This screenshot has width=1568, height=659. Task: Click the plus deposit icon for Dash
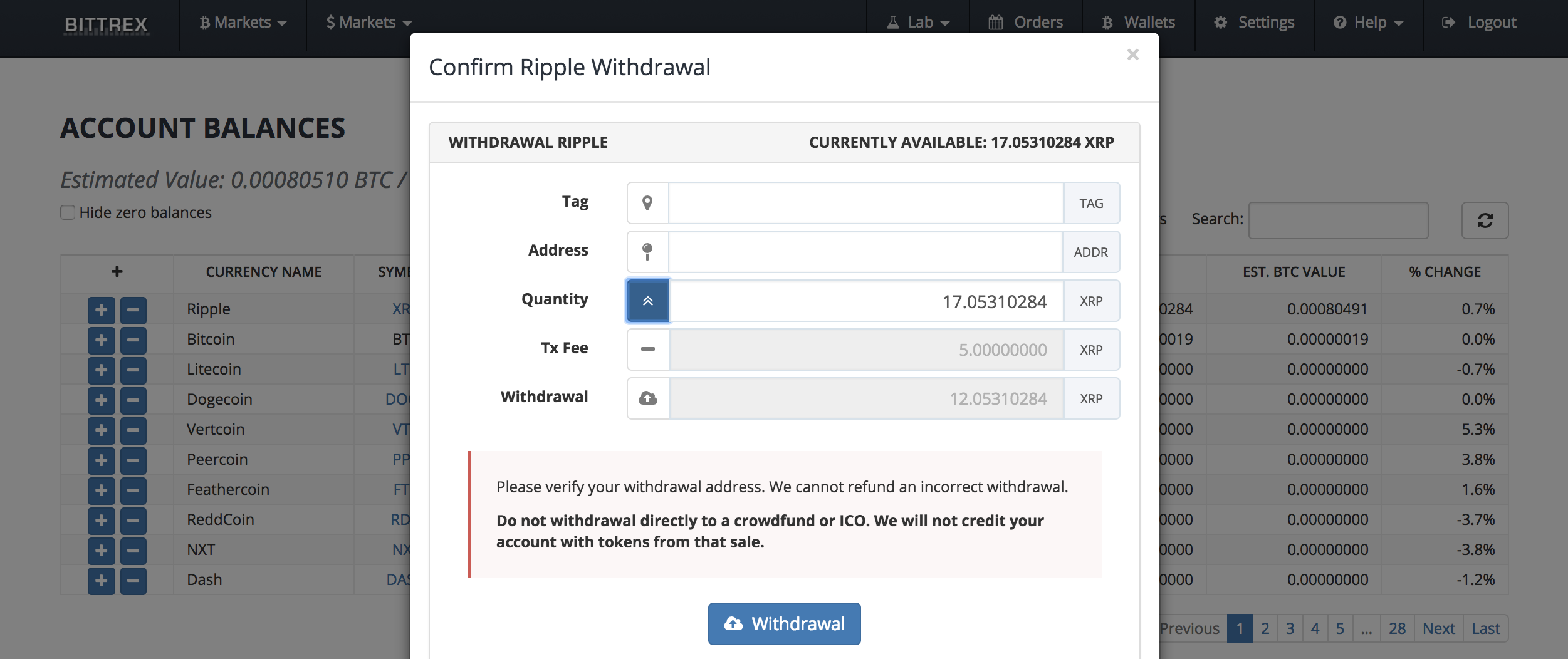pos(102,581)
